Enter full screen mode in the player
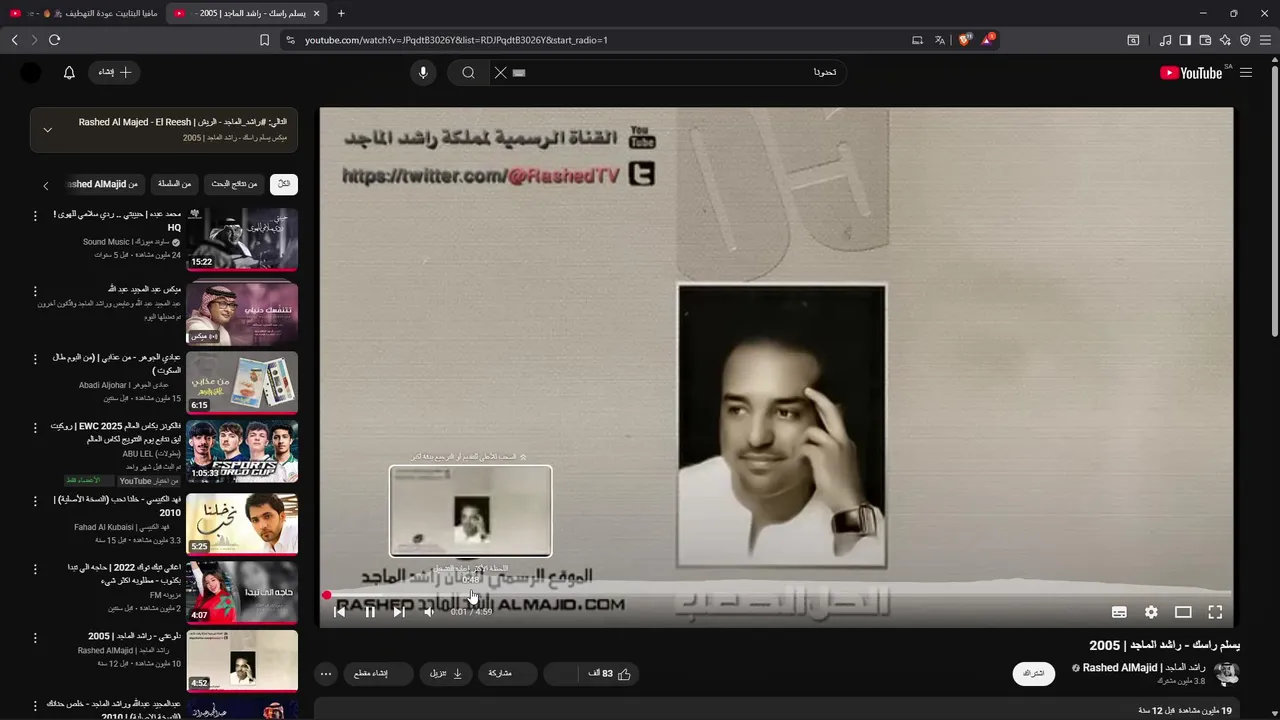 tap(1215, 612)
